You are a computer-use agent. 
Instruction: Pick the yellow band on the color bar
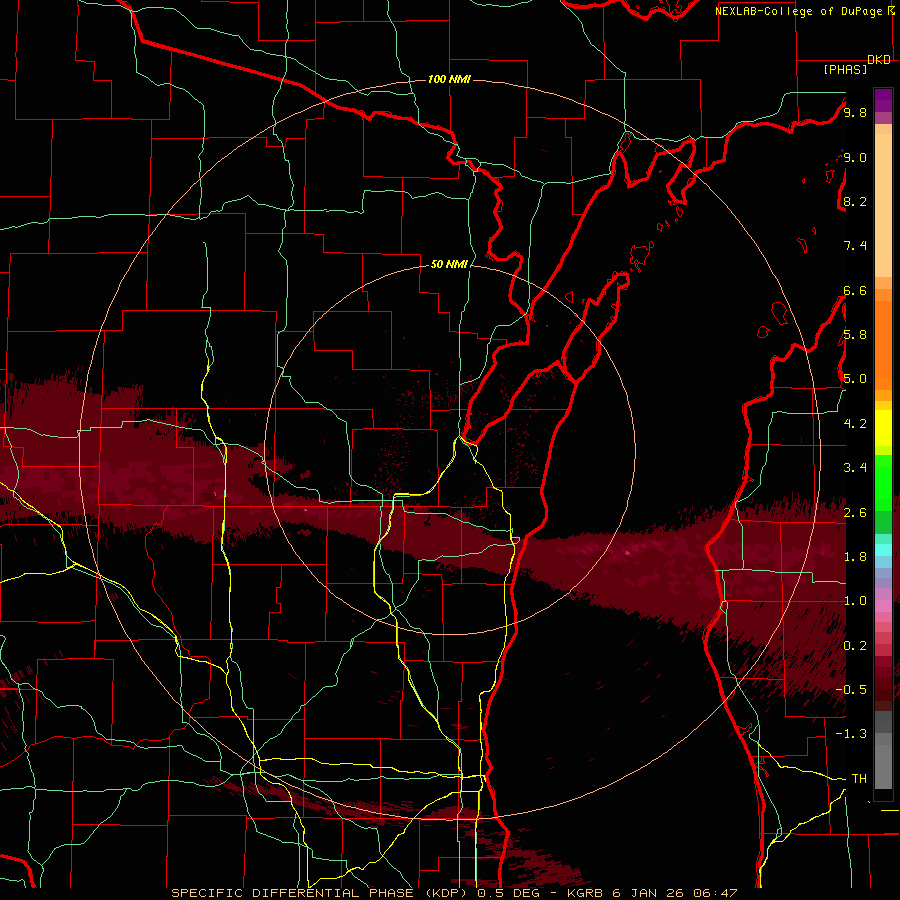coord(883,428)
